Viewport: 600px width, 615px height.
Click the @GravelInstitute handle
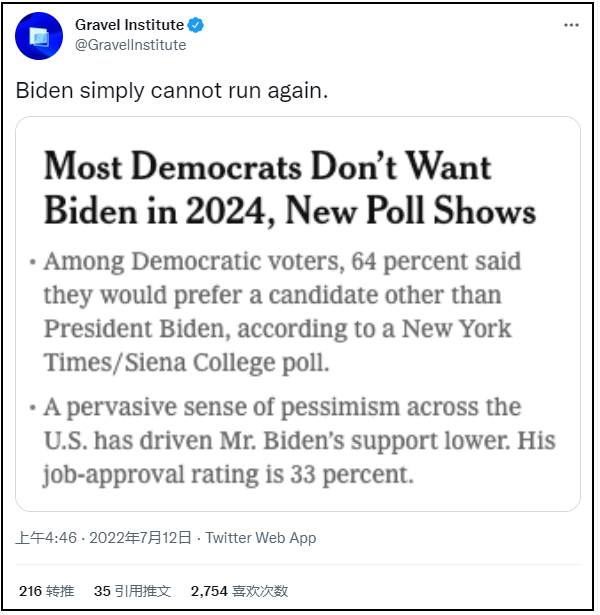130,44
